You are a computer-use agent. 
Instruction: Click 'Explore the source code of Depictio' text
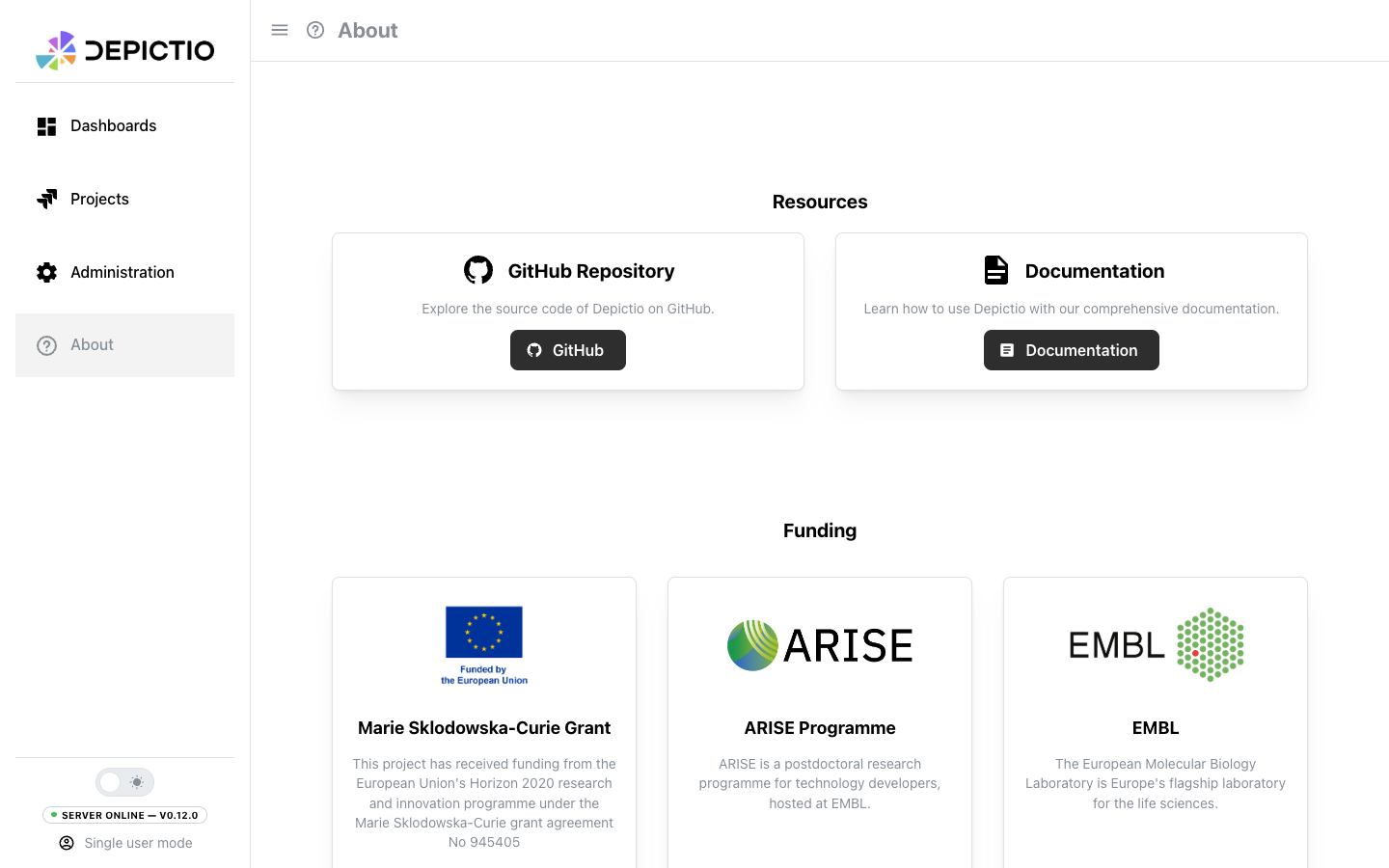(568, 309)
